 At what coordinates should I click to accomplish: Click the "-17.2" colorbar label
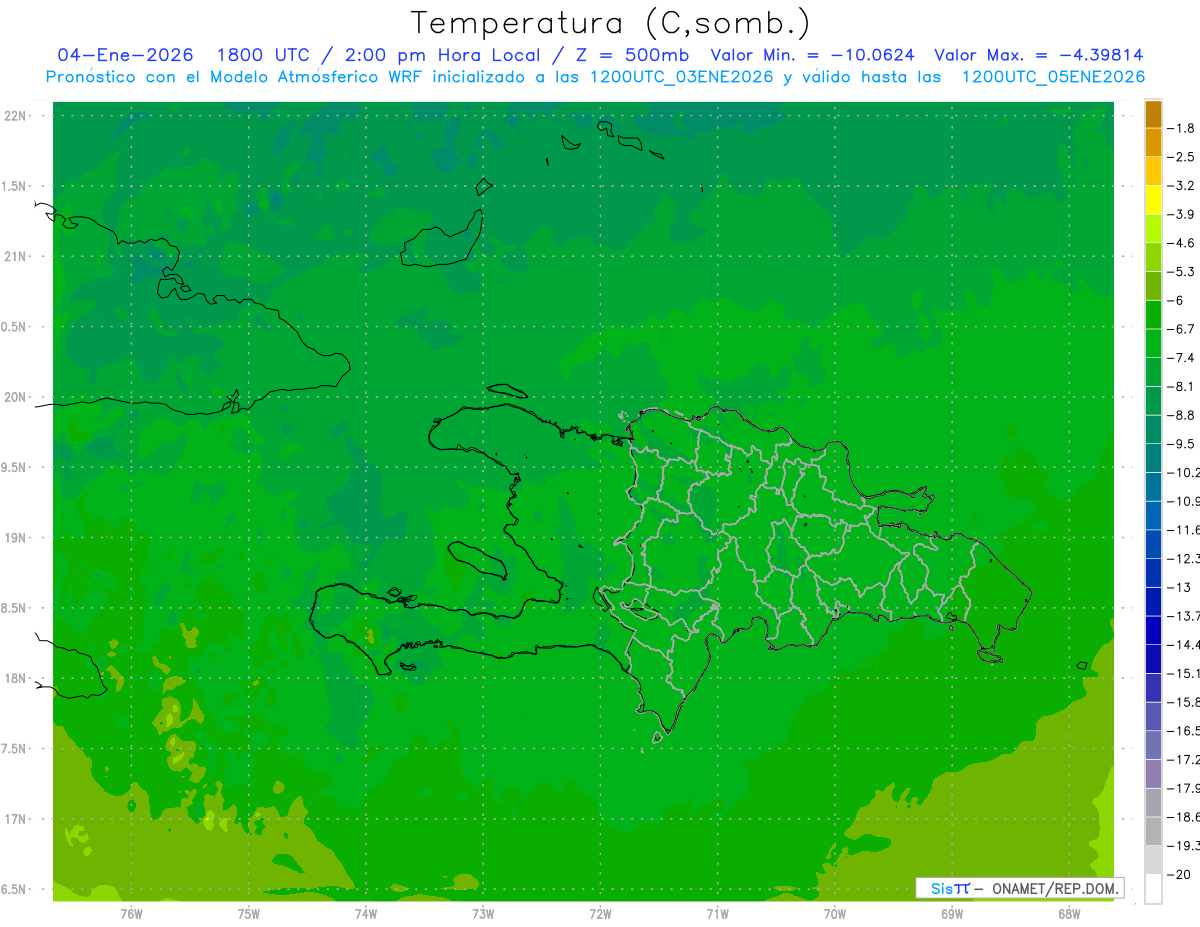1185,759
